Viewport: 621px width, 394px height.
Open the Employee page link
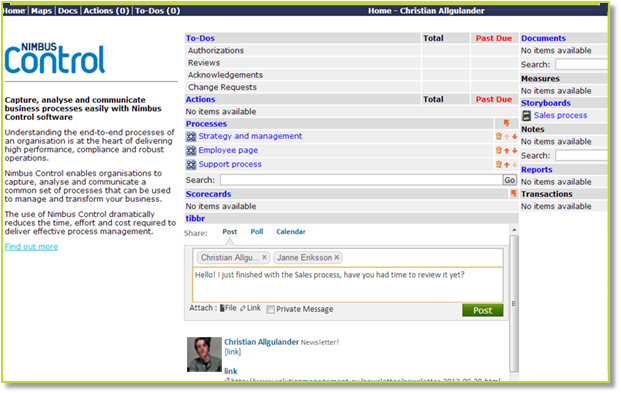tap(228, 150)
